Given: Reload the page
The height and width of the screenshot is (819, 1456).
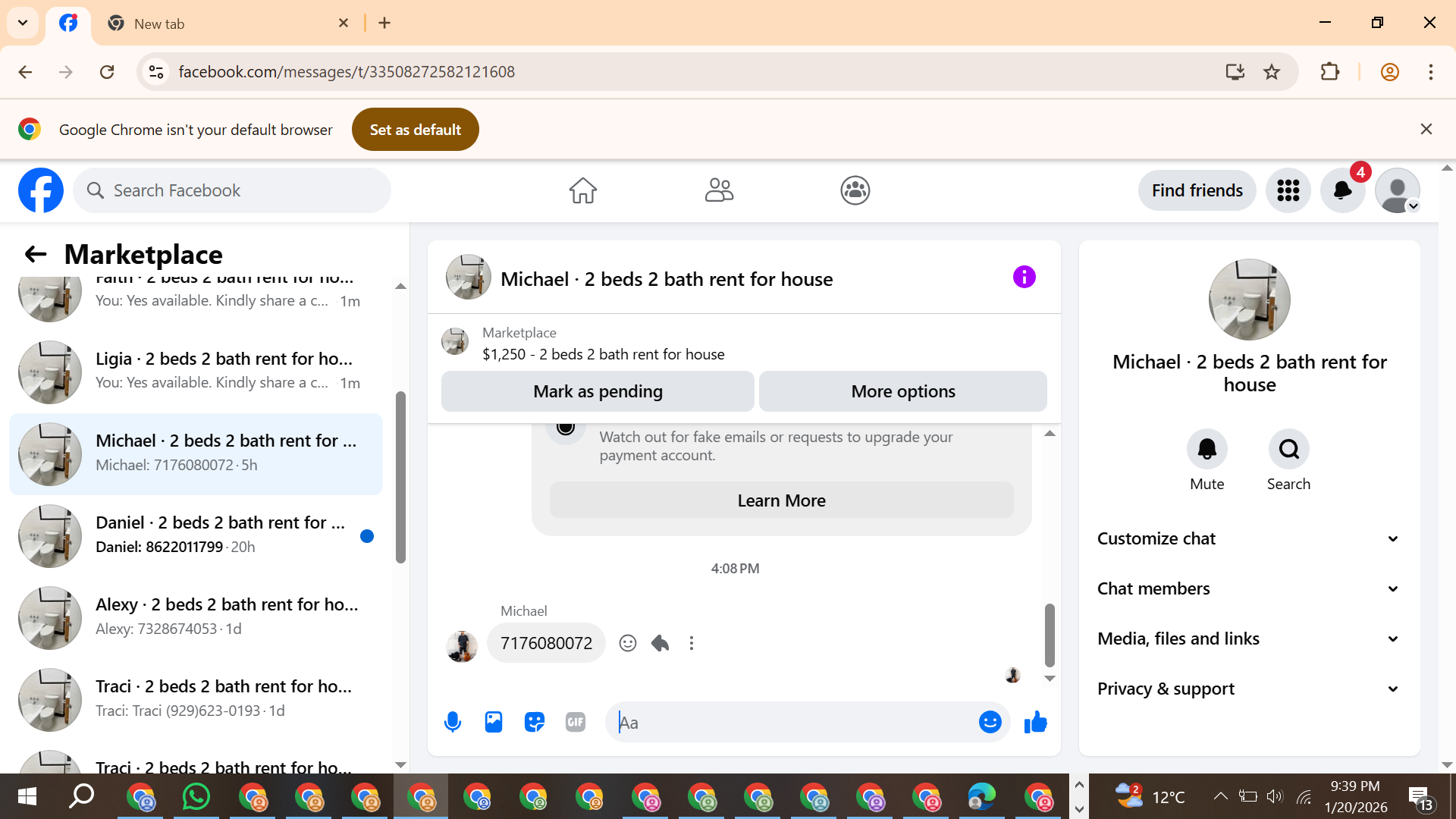Looking at the screenshot, I should tap(107, 71).
